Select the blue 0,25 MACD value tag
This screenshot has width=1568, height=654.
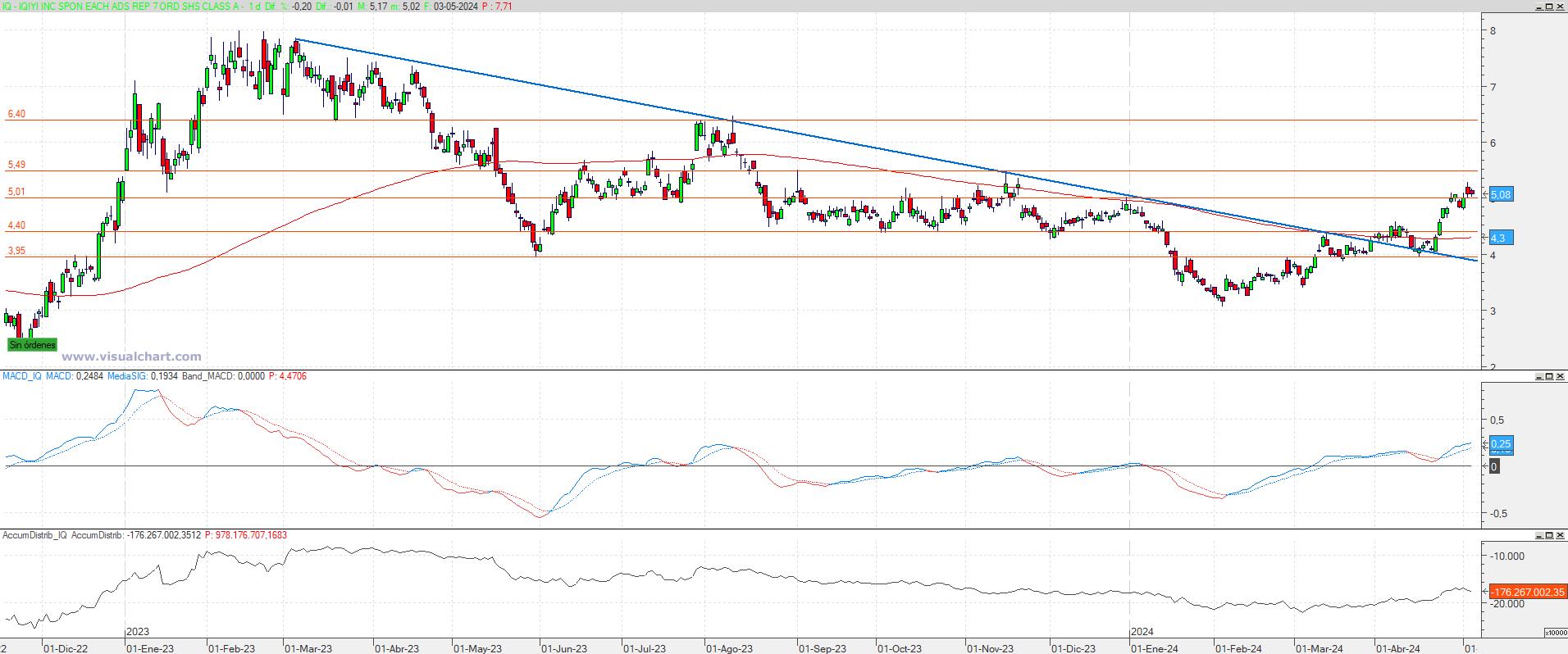pos(1500,444)
